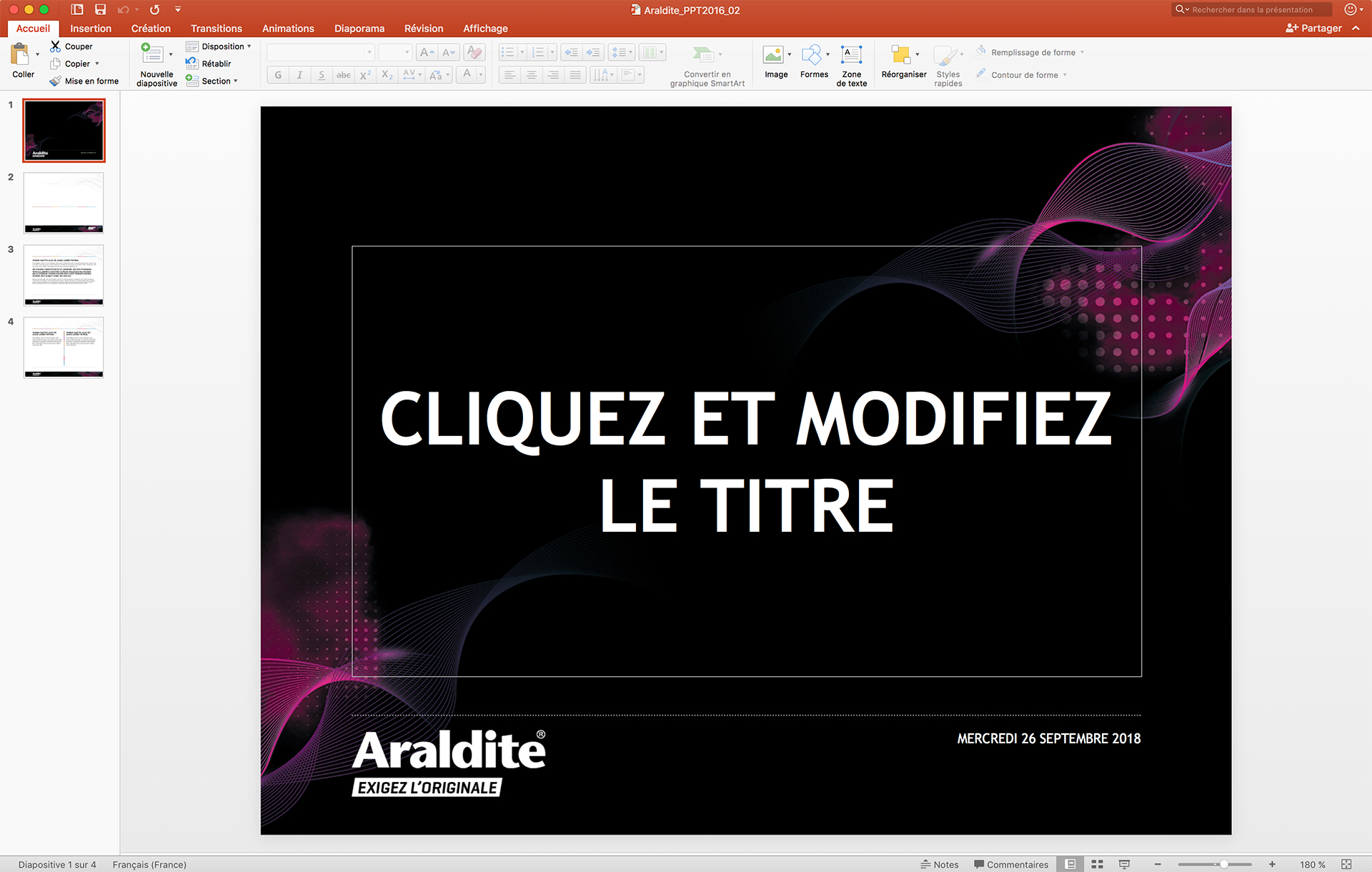Click the undo arrow in the title bar
The image size is (1372, 872).
click(123, 9)
